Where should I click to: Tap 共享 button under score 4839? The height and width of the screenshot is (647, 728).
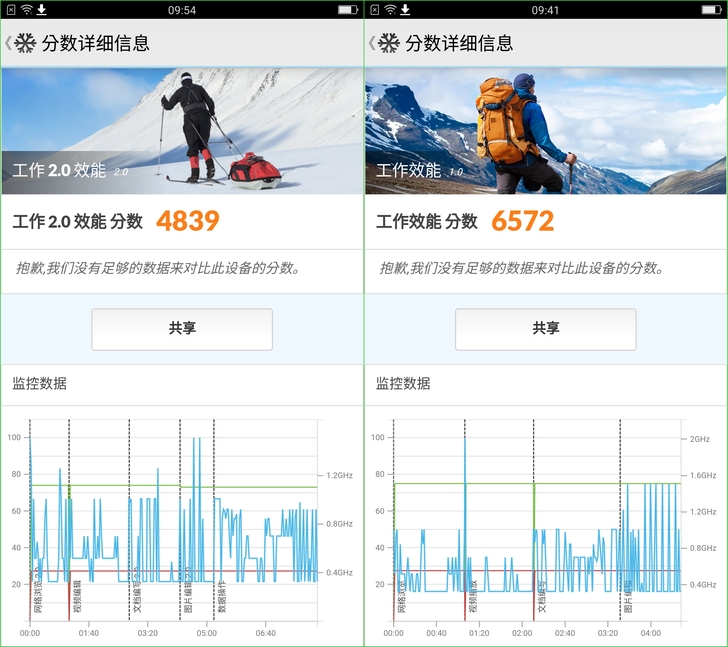[182, 329]
